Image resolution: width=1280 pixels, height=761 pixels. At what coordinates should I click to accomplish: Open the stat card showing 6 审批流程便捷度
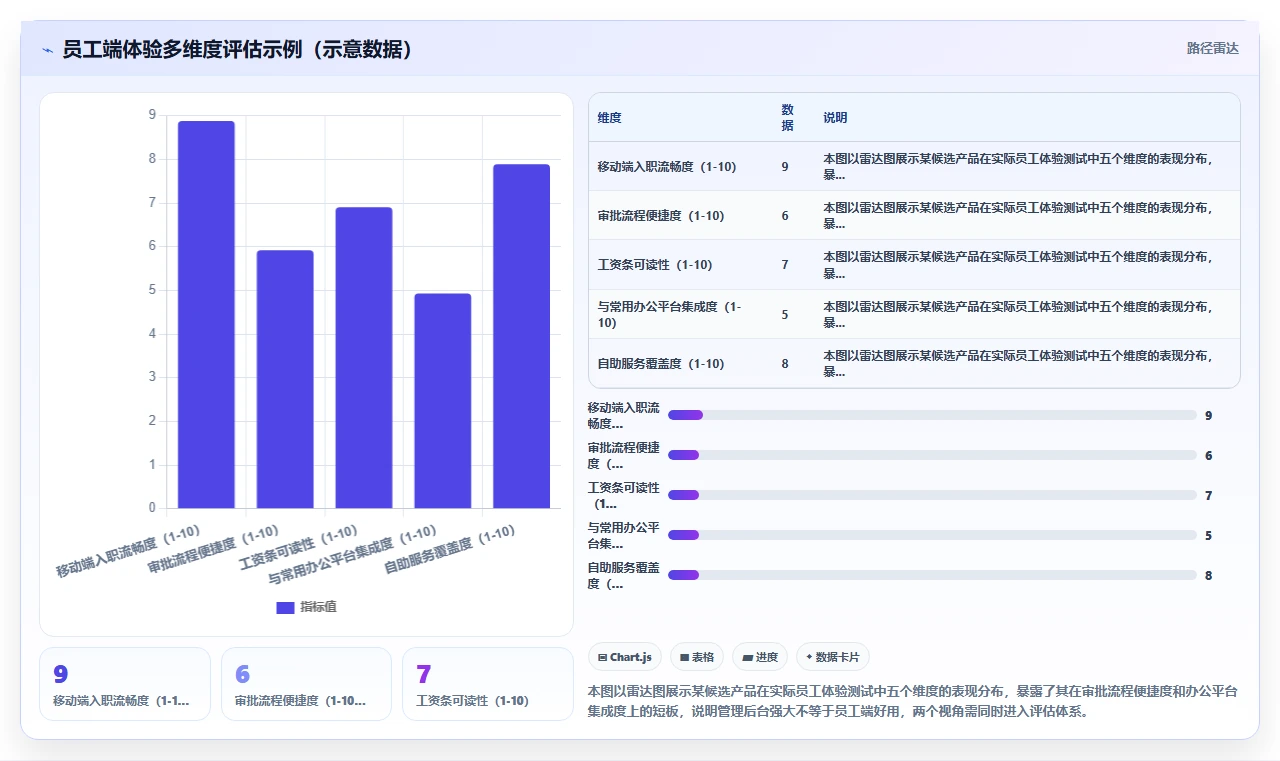click(x=306, y=684)
